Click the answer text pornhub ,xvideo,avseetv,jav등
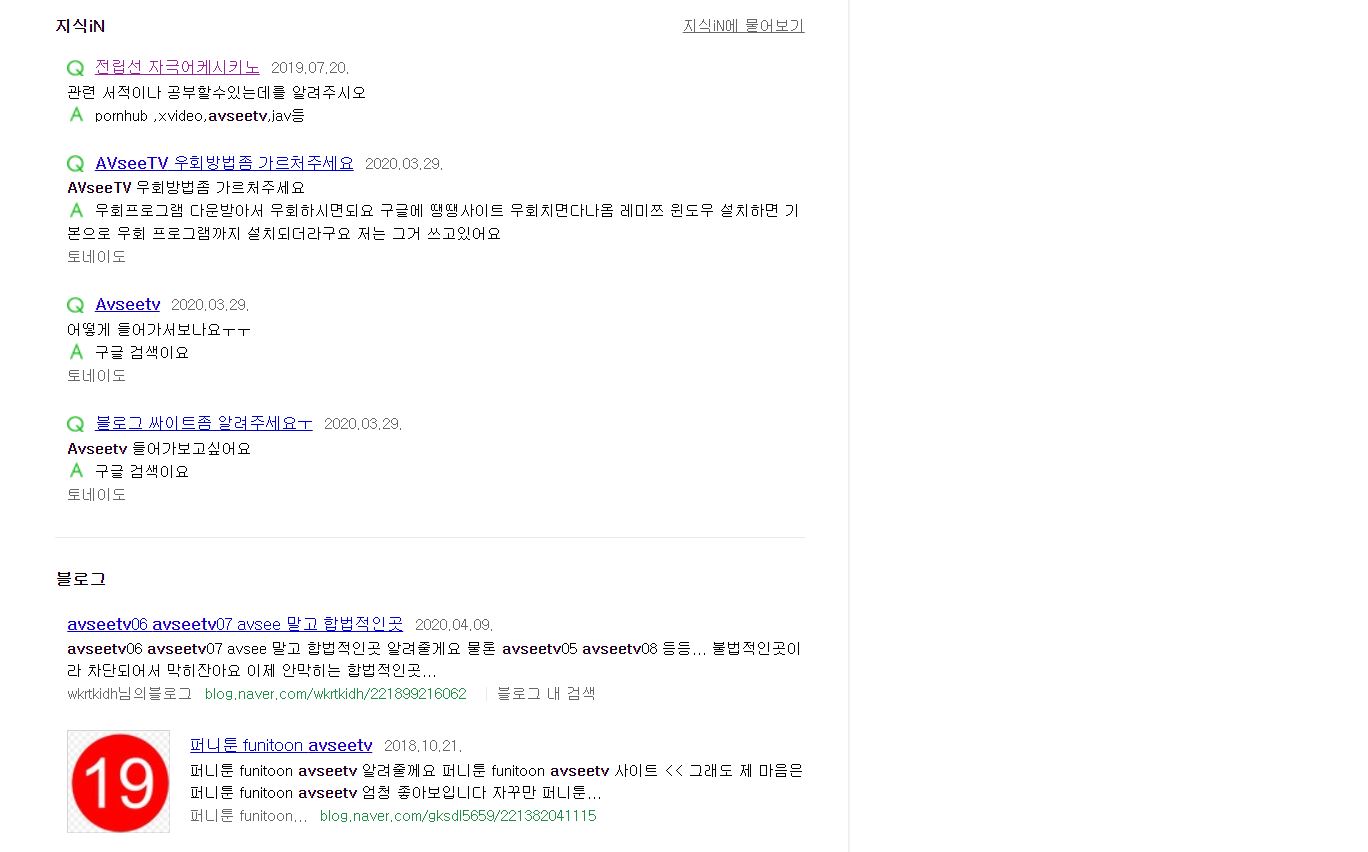The height and width of the screenshot is (852, 1368). (200, 116)
